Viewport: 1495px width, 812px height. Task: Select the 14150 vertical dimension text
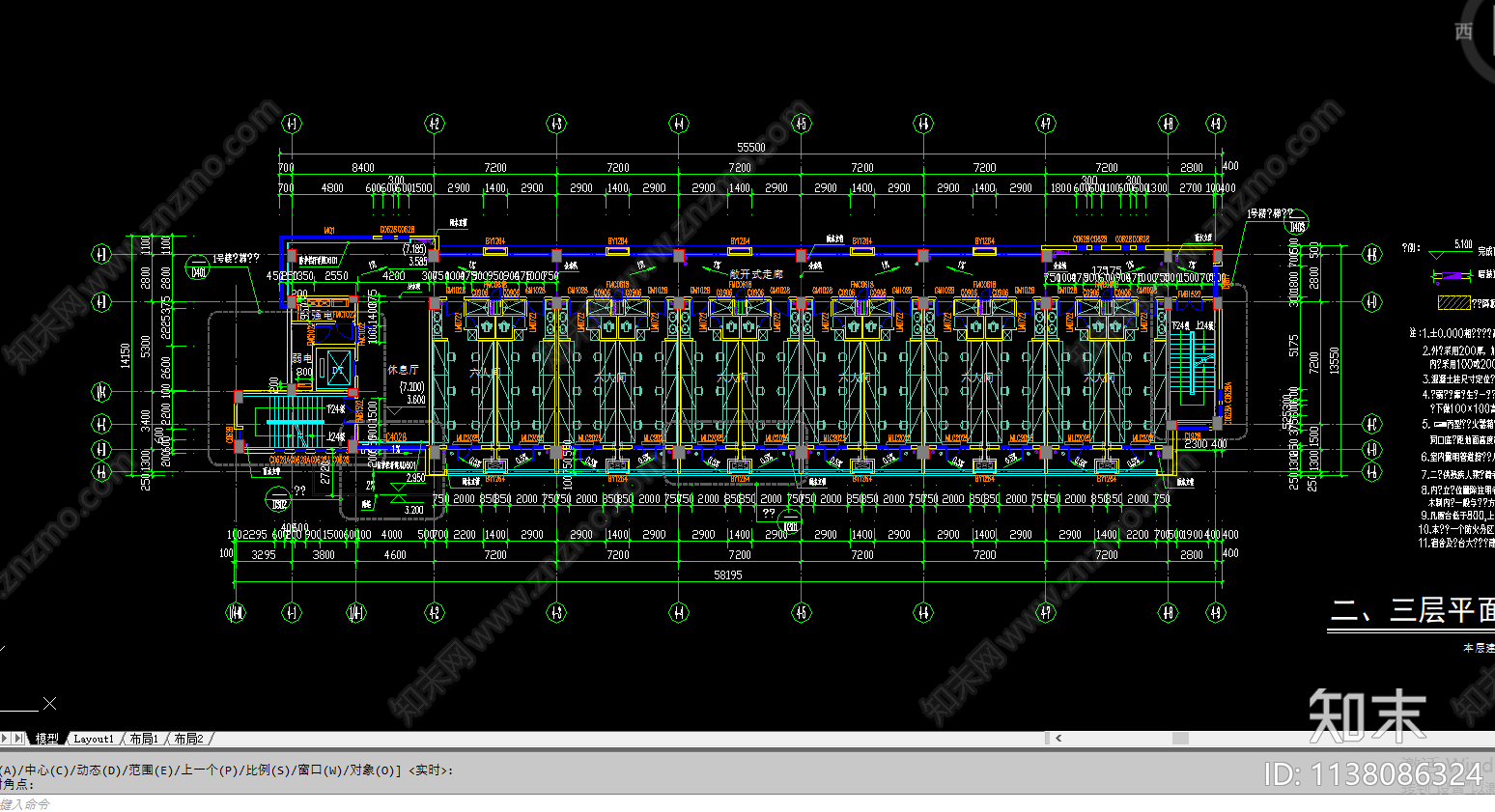[125, 355]
